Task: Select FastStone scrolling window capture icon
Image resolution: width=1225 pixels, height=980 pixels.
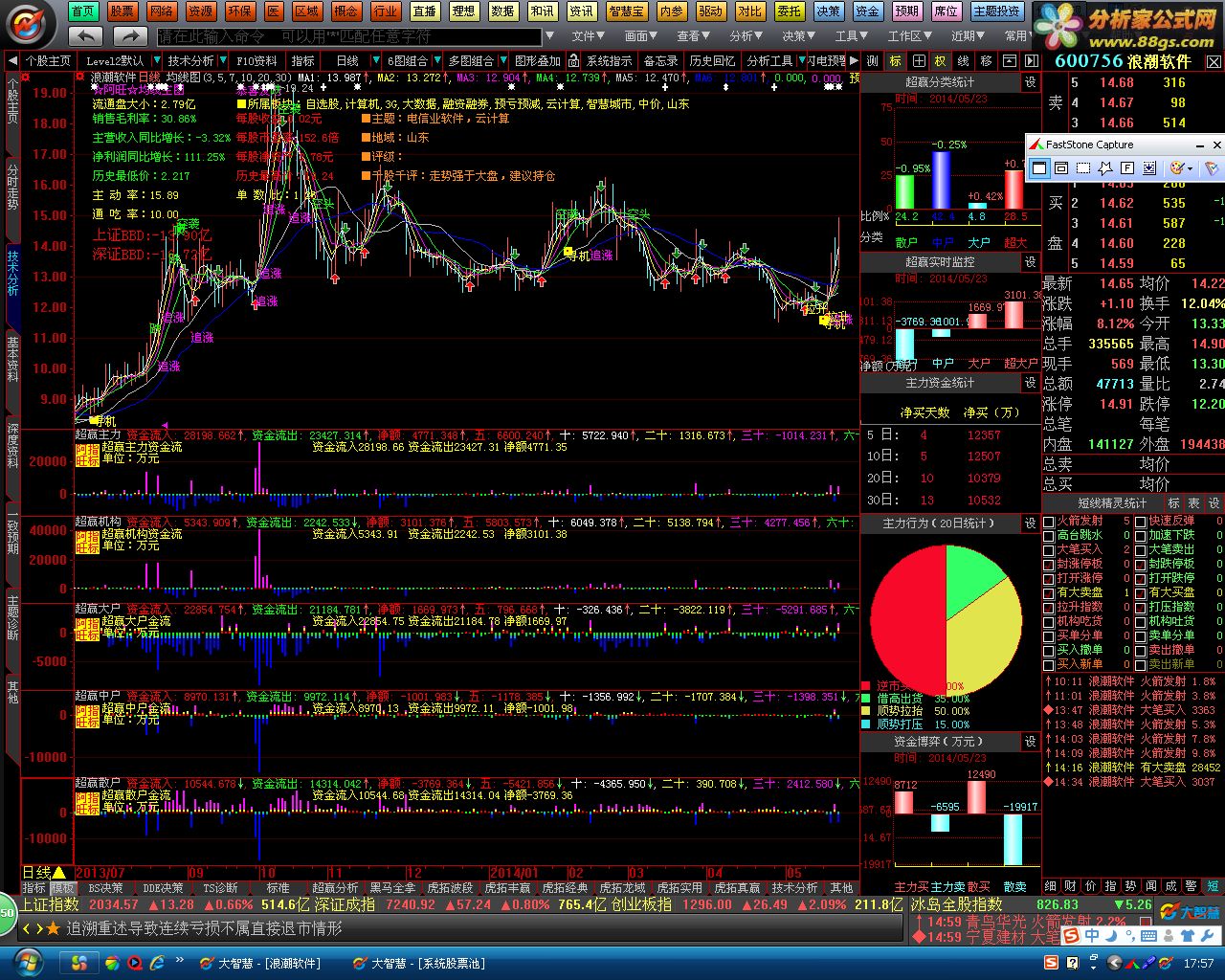Action: tap(1148, 168)
